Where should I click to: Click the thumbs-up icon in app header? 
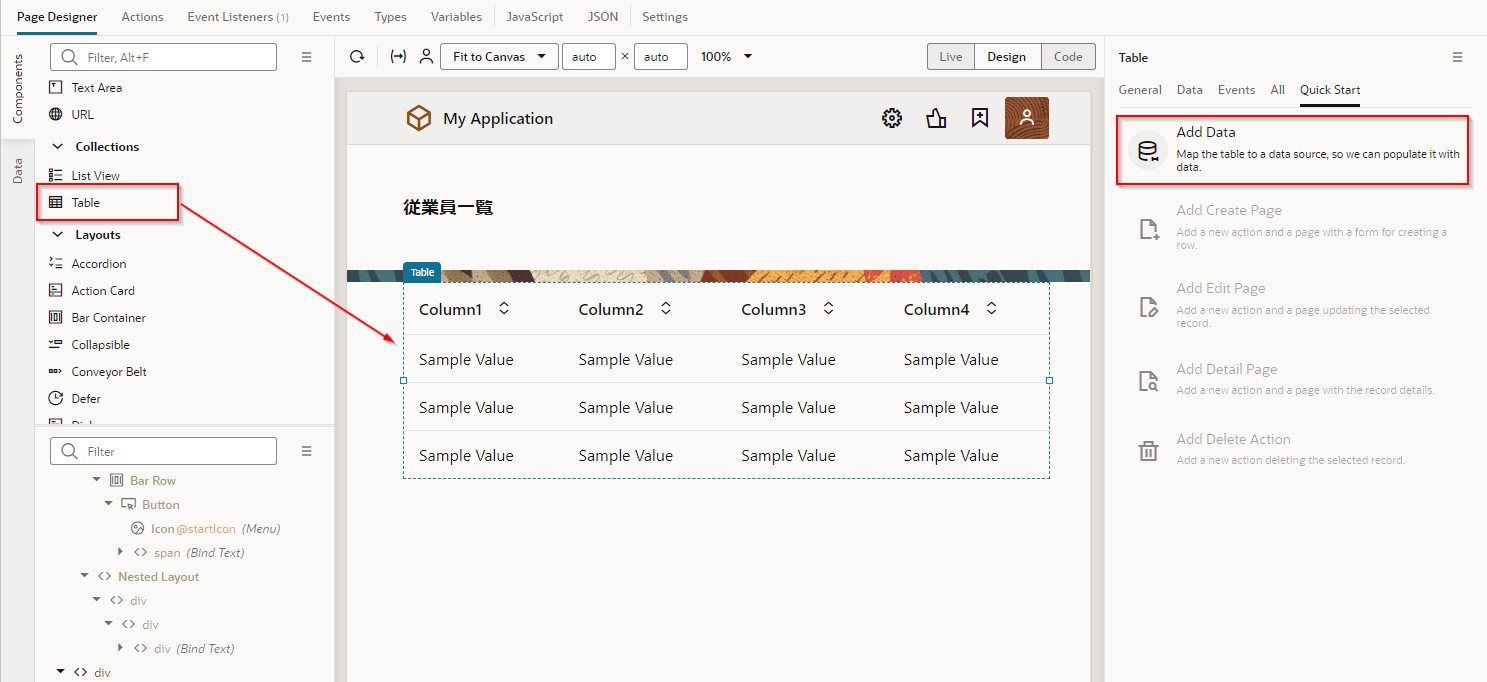tap(936, 118)
